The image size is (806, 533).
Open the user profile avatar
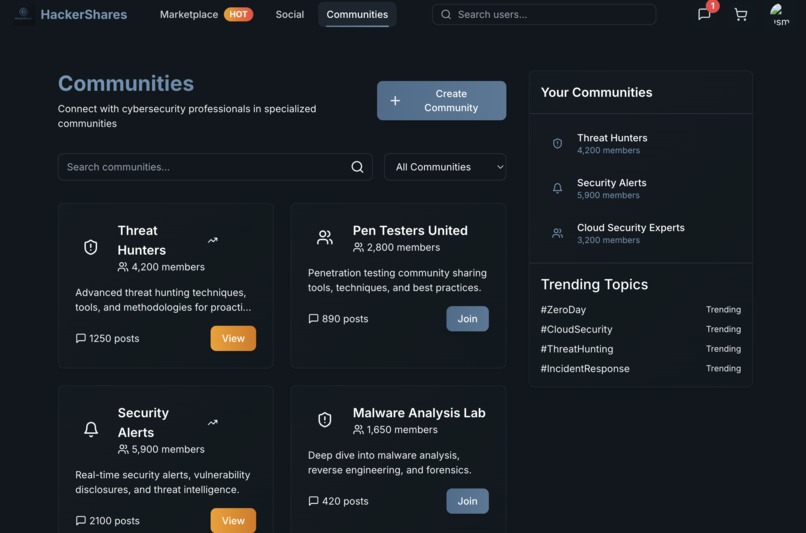(x=780, y=14)
